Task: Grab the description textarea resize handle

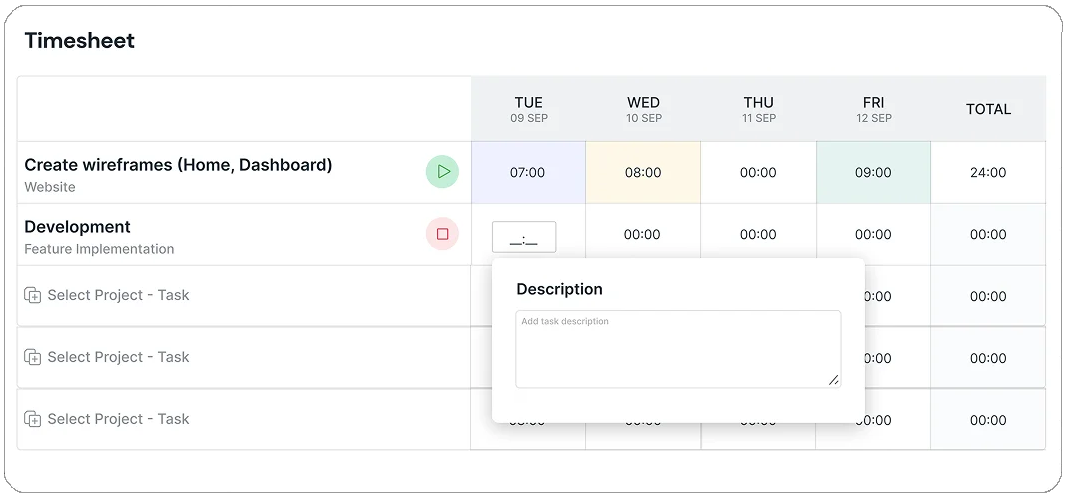Action: pyautogui.click(x=834, y=380)
